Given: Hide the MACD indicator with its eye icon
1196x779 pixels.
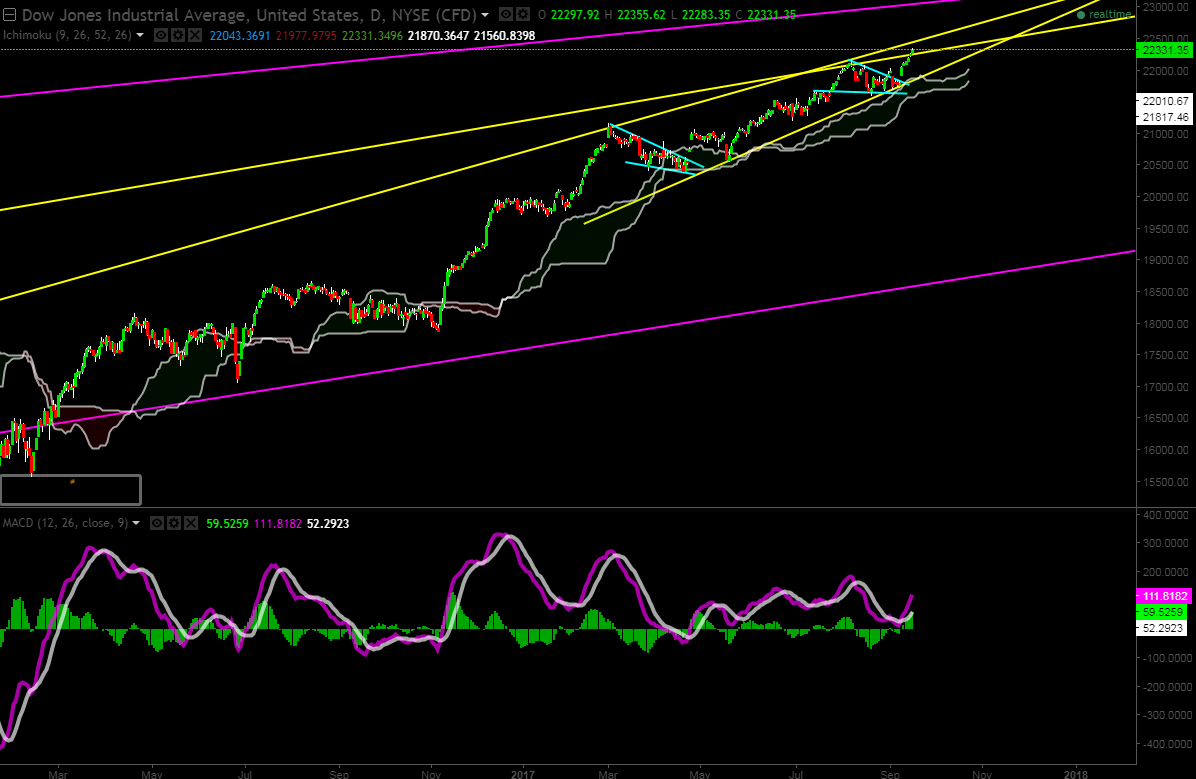Looking at the screenshot, I should click(x=157, y=523).
